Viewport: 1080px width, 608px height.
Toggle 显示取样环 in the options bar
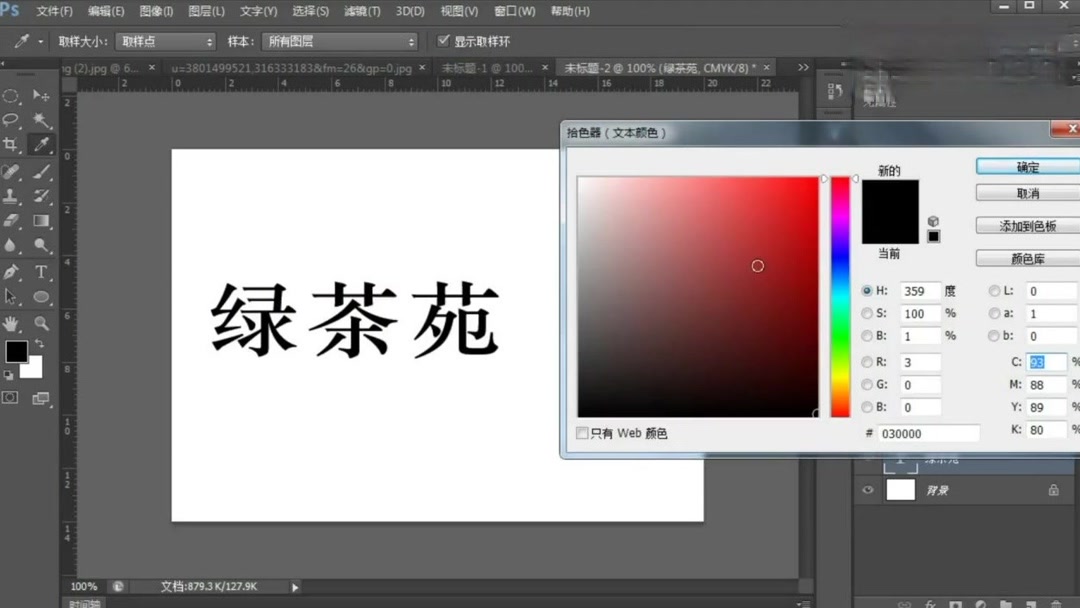443,41
